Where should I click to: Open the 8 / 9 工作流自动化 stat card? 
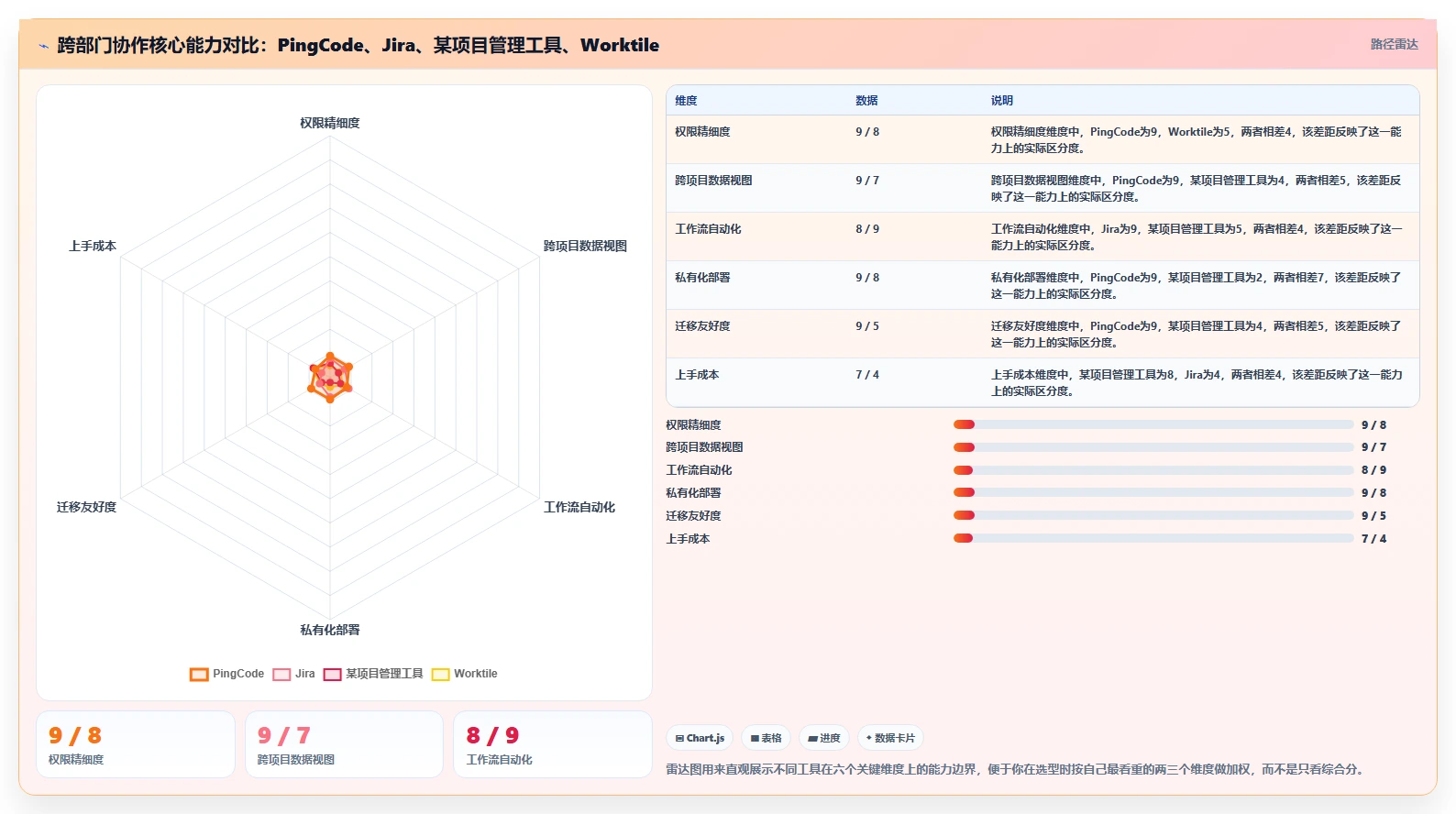point(553,744)
